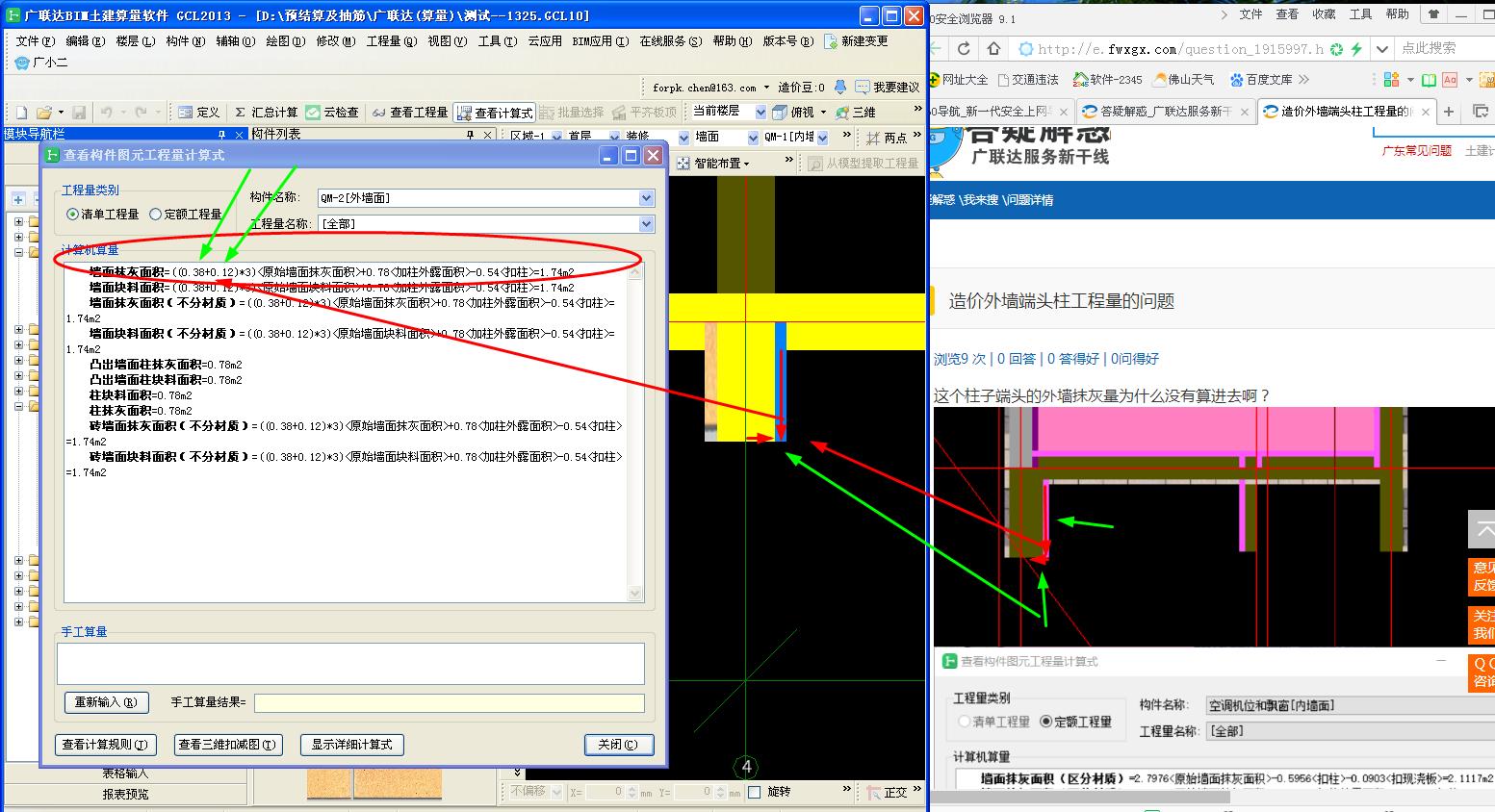Expand the first tree node plus in navigation
Screen dimensions: 1495x812
(18, 221)
